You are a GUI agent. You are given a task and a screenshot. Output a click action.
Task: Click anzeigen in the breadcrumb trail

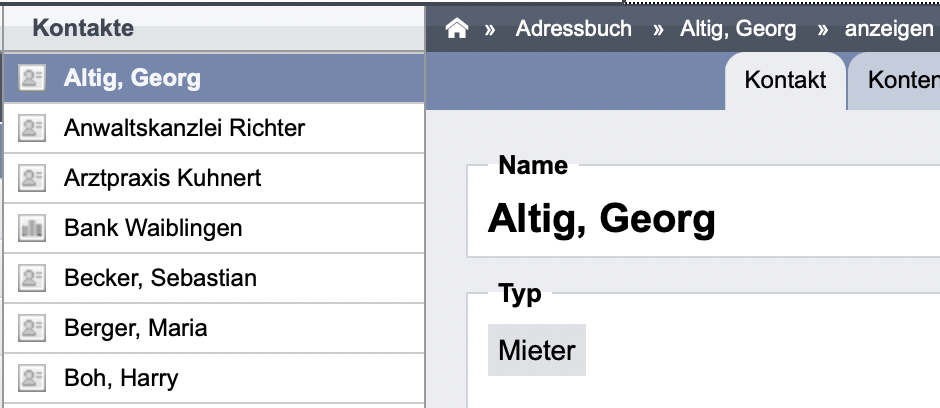[x=888, y=28]
